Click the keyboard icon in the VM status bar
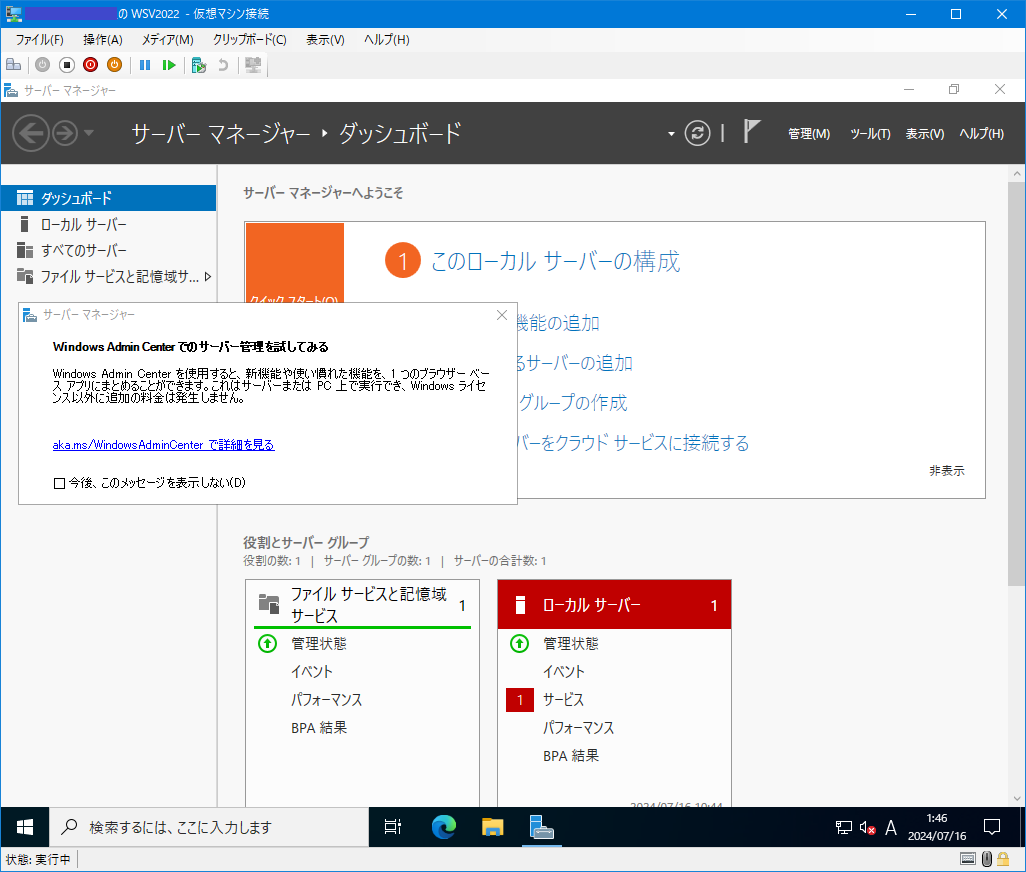The image size is (1026, 872). tap(967, 858)
